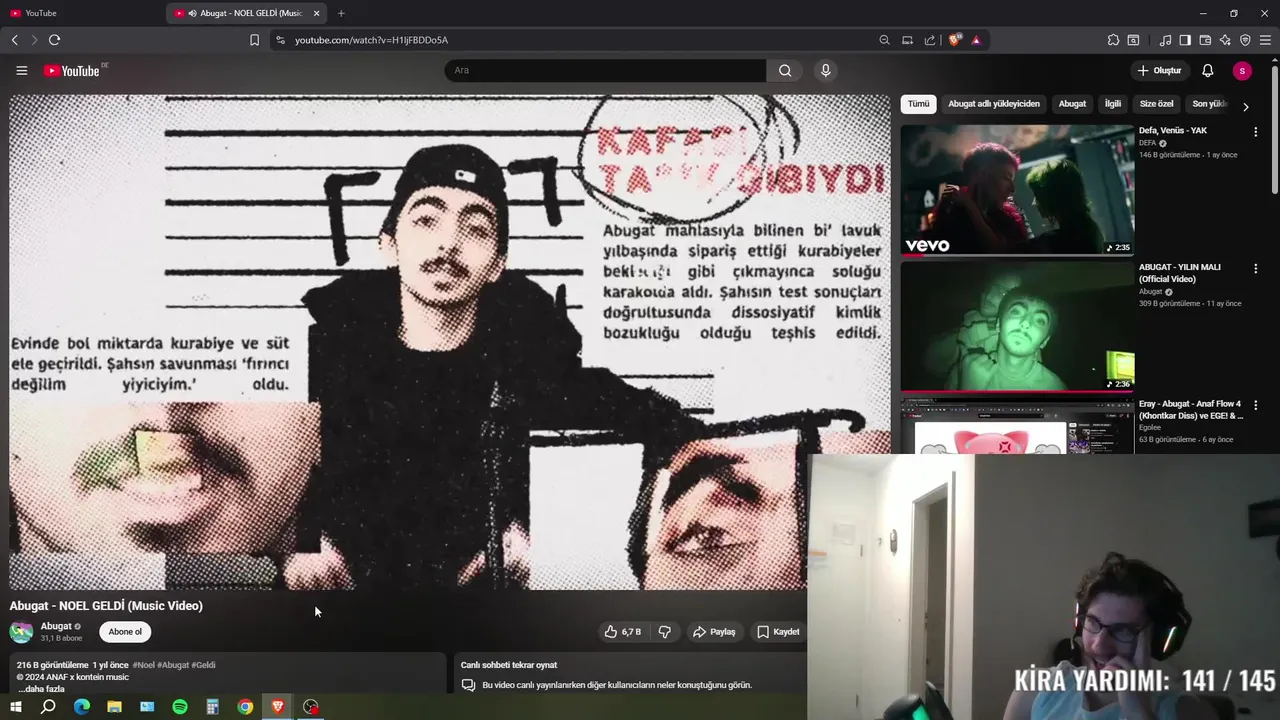Open Calculator from taskbar
The height and width of the screenshot is (720, 1280).
[x=212, y=707]
